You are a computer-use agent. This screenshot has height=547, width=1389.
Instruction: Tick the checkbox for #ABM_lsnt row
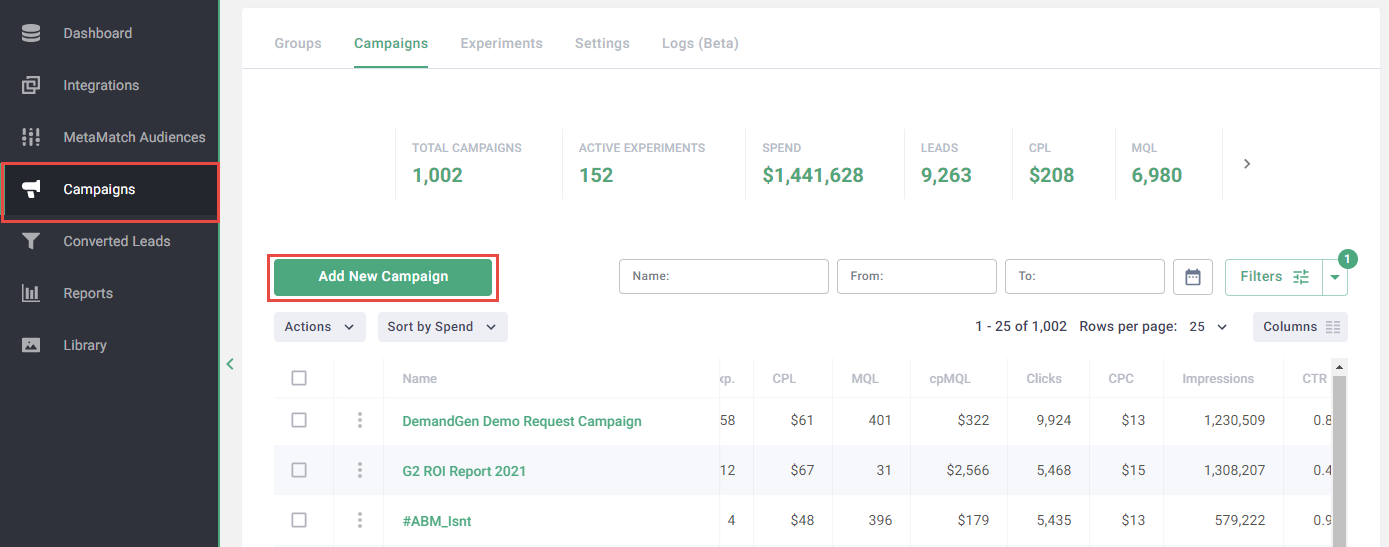tap(299, 520)
